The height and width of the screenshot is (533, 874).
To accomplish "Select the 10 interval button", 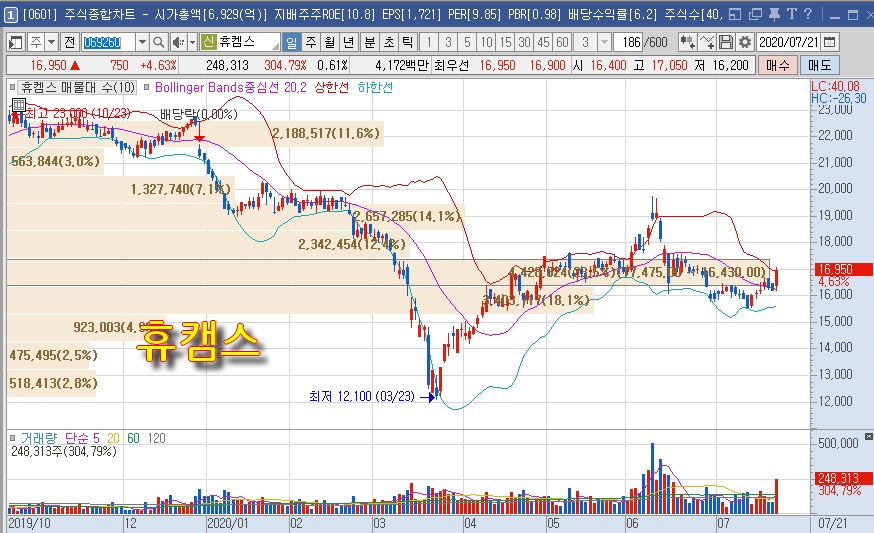I will coord(486,42).
